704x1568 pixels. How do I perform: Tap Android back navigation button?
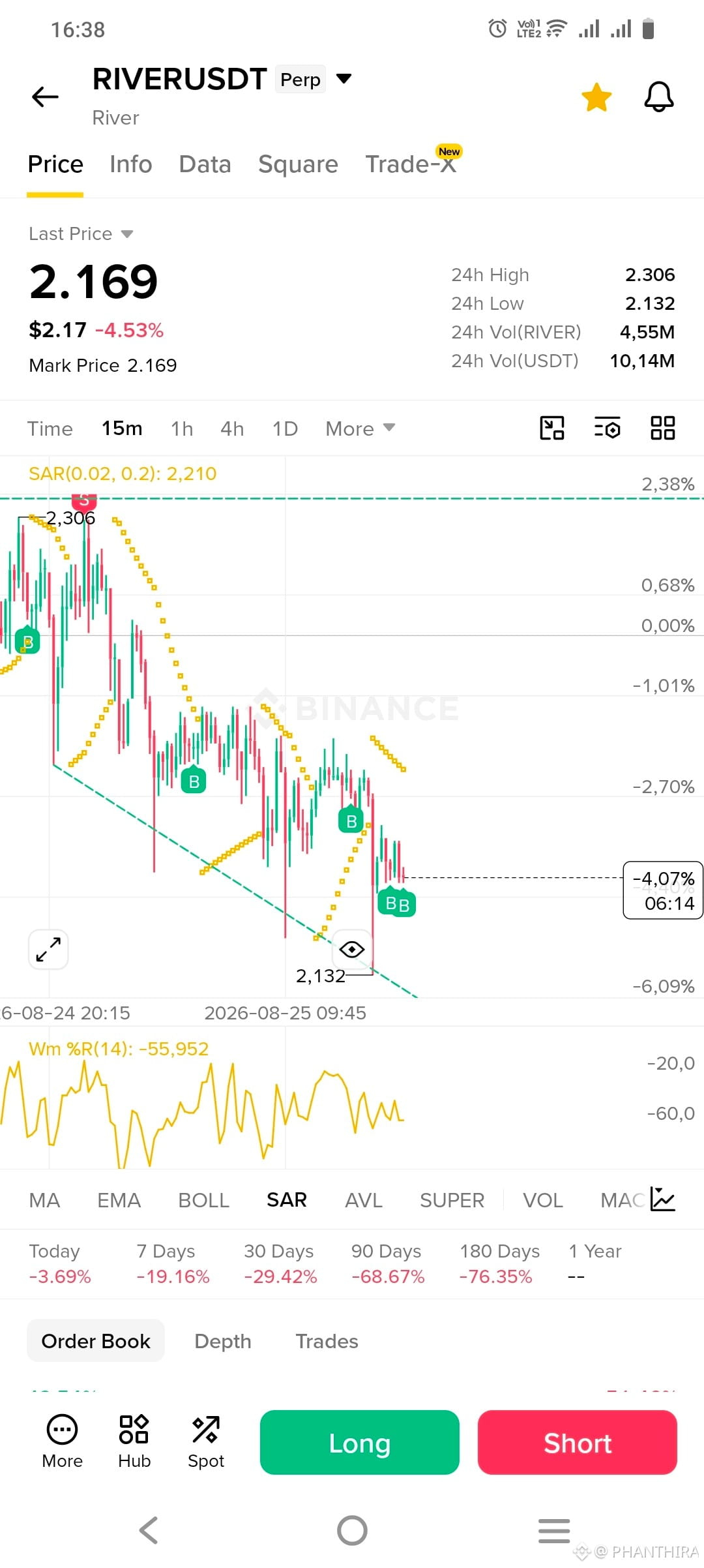pos(149,1530)
